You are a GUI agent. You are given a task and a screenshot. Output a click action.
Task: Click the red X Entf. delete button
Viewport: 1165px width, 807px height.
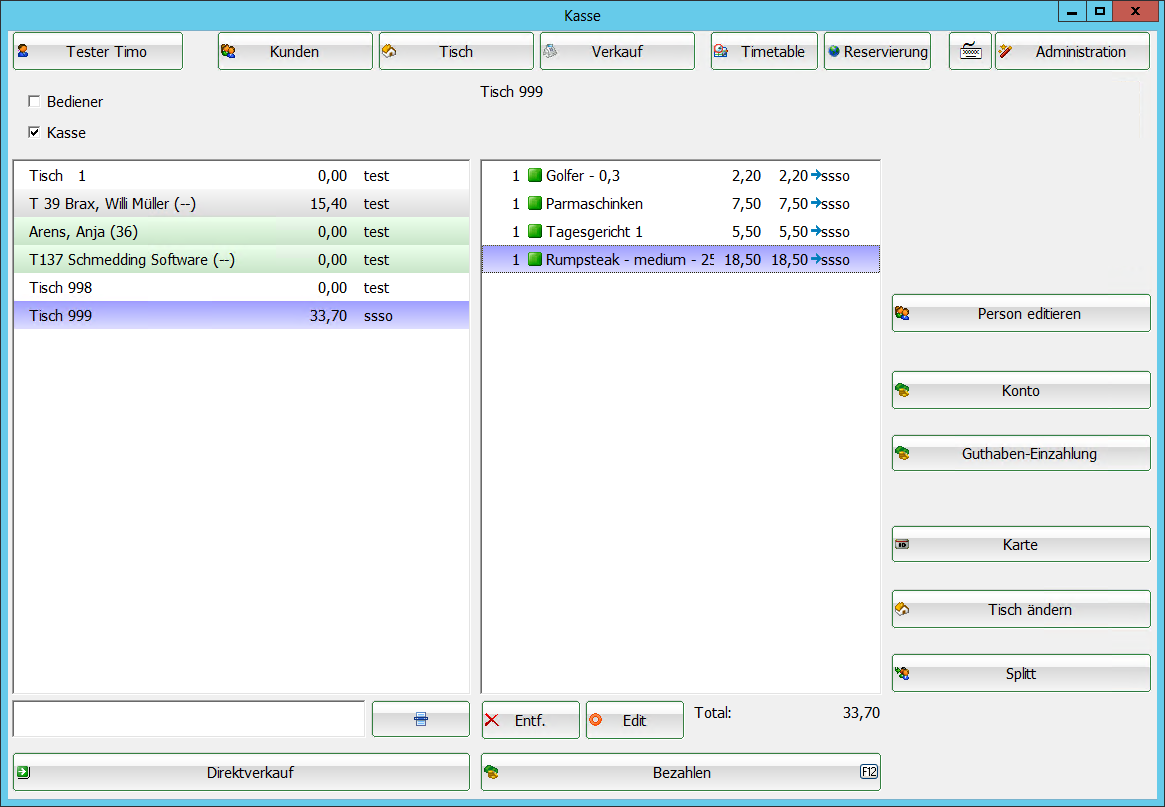point(530,720)
